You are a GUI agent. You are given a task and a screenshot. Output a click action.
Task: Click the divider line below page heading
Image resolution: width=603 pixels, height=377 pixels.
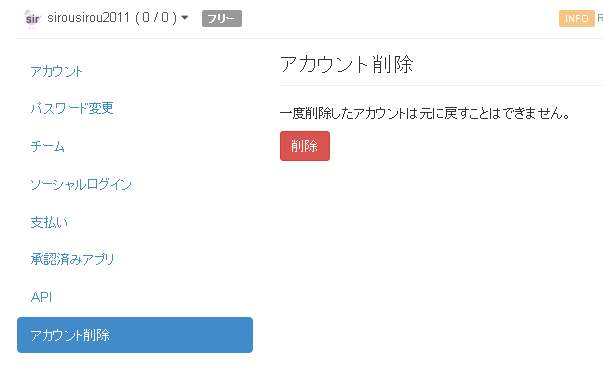(x=441, y=85)
